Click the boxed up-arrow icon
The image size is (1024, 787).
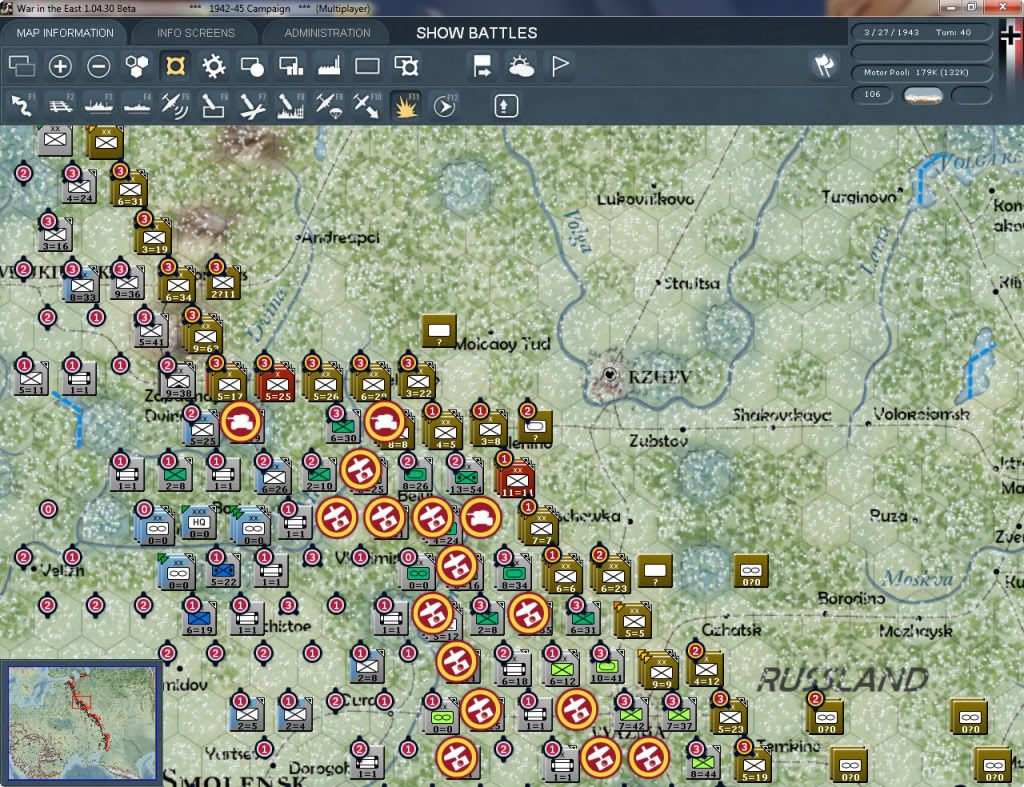pyautogui.click(x=505, y=106)
